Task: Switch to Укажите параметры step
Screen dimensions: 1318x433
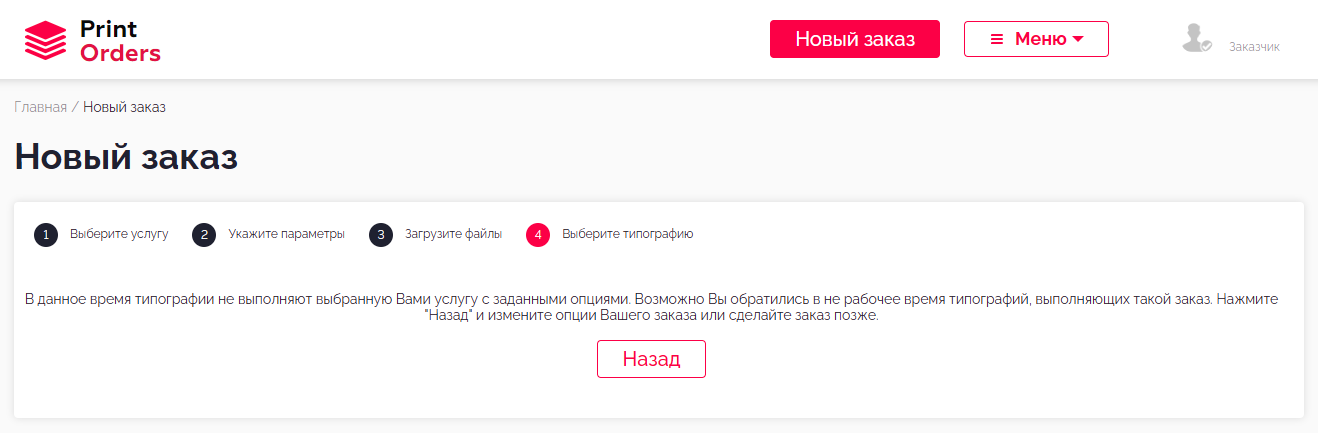Action: (x=286, y=234)
